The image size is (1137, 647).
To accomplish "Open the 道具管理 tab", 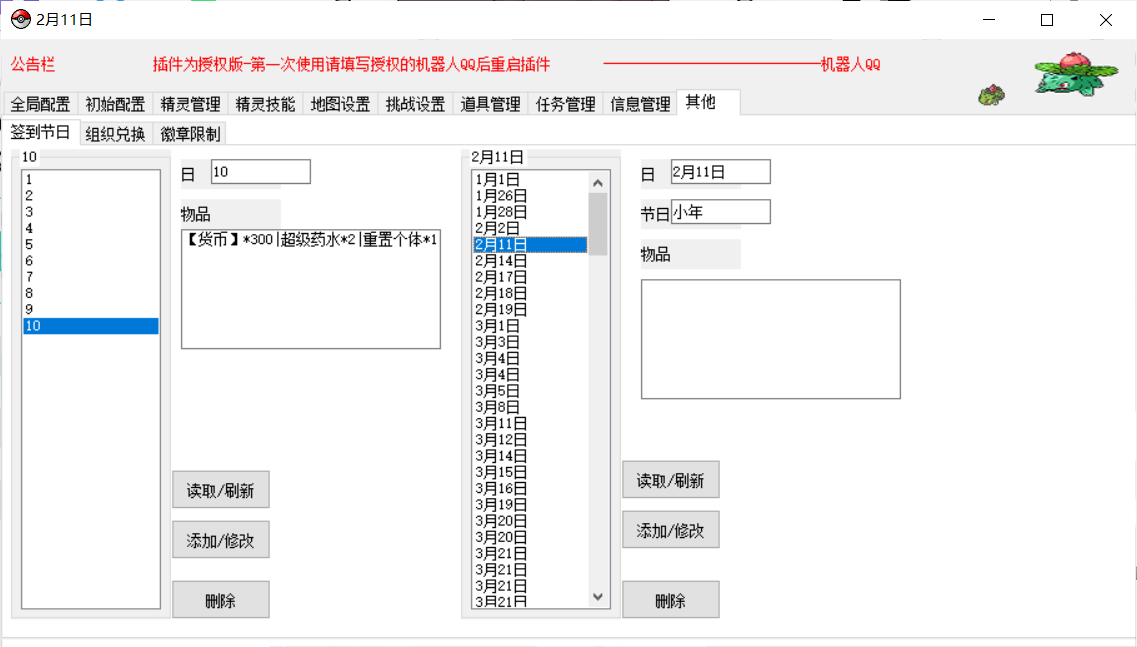I will click(x=490, y=104).
